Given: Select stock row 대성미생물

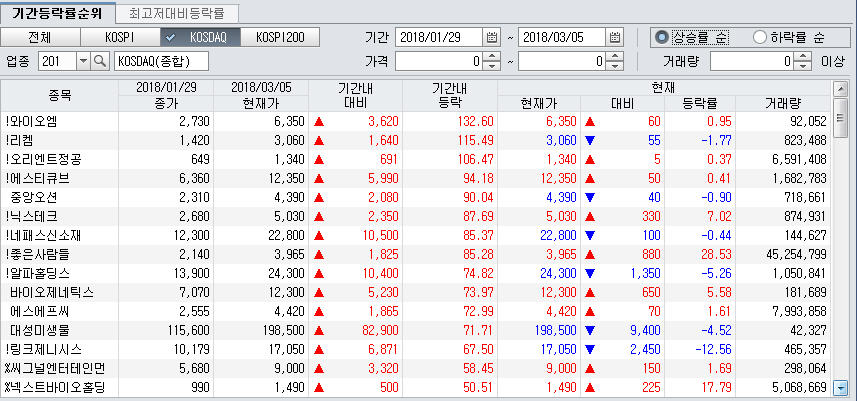Looking at the screenshot, I should click(415, 331).
